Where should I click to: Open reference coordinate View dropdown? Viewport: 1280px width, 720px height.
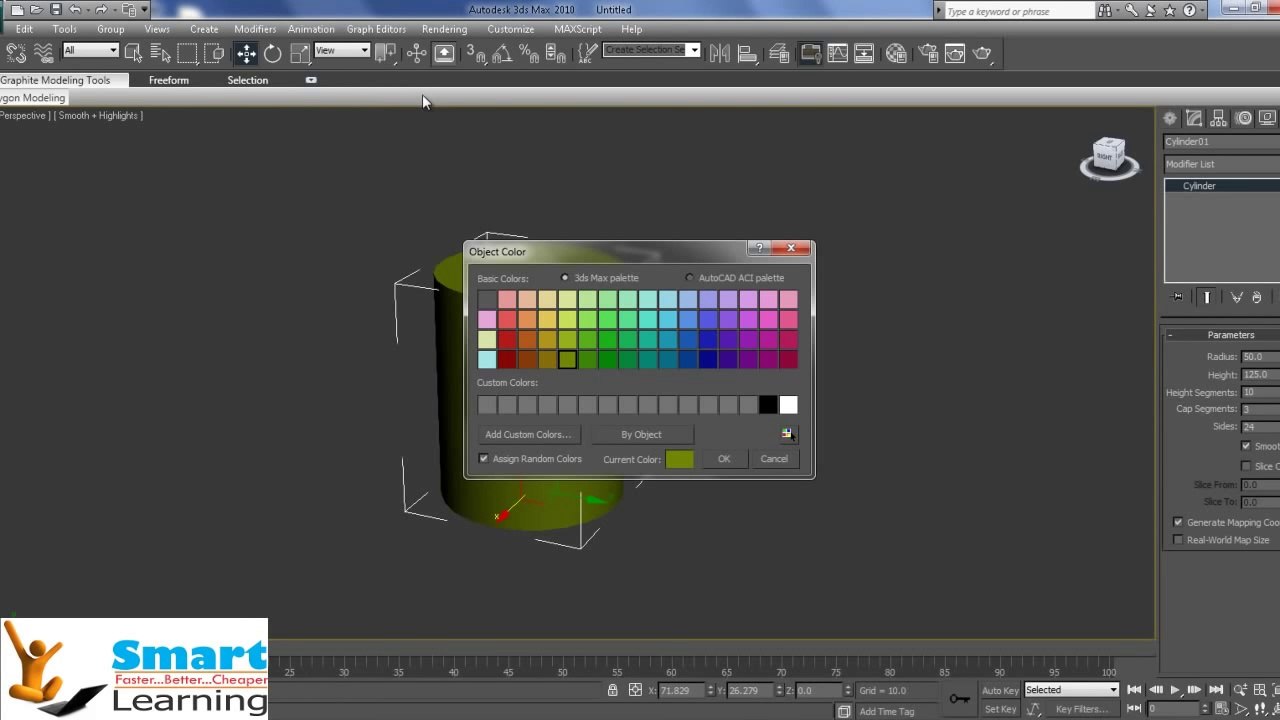342,50
